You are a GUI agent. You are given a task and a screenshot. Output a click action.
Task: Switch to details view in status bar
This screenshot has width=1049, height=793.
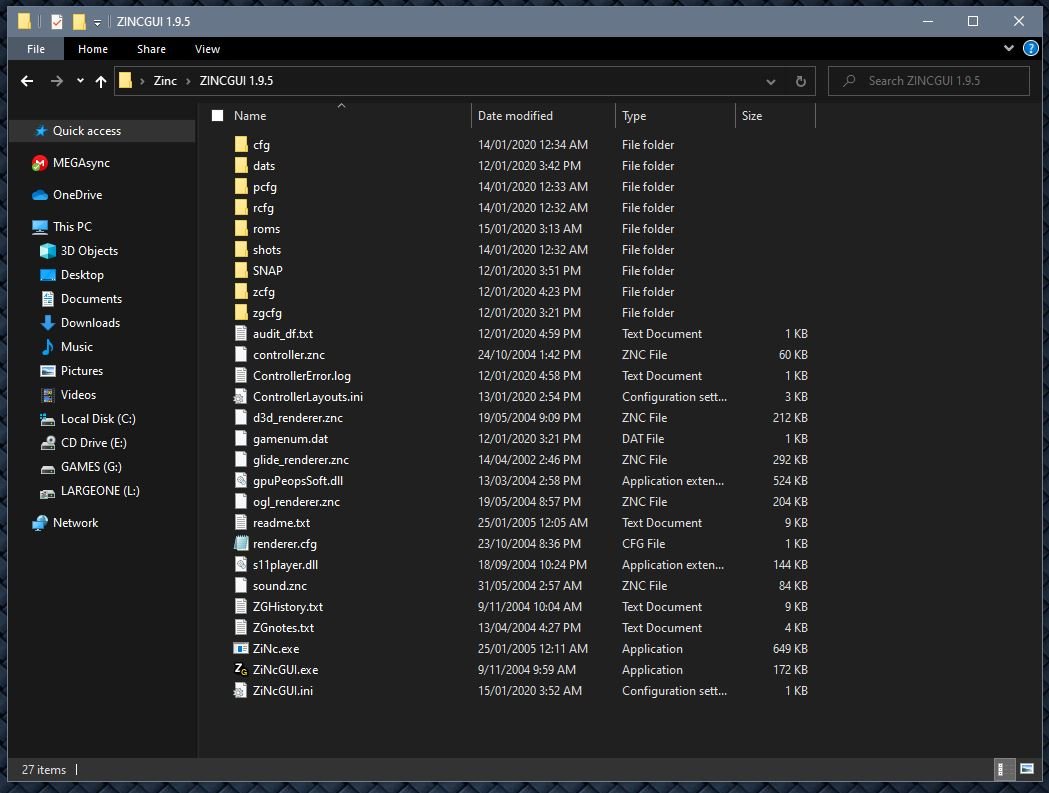(1002, 769)
